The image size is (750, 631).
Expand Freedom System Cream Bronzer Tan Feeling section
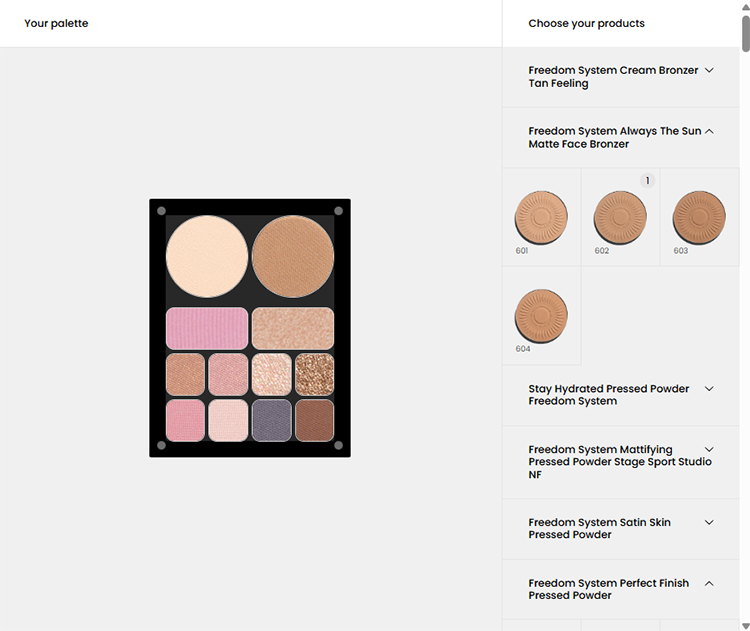[620, 77]
